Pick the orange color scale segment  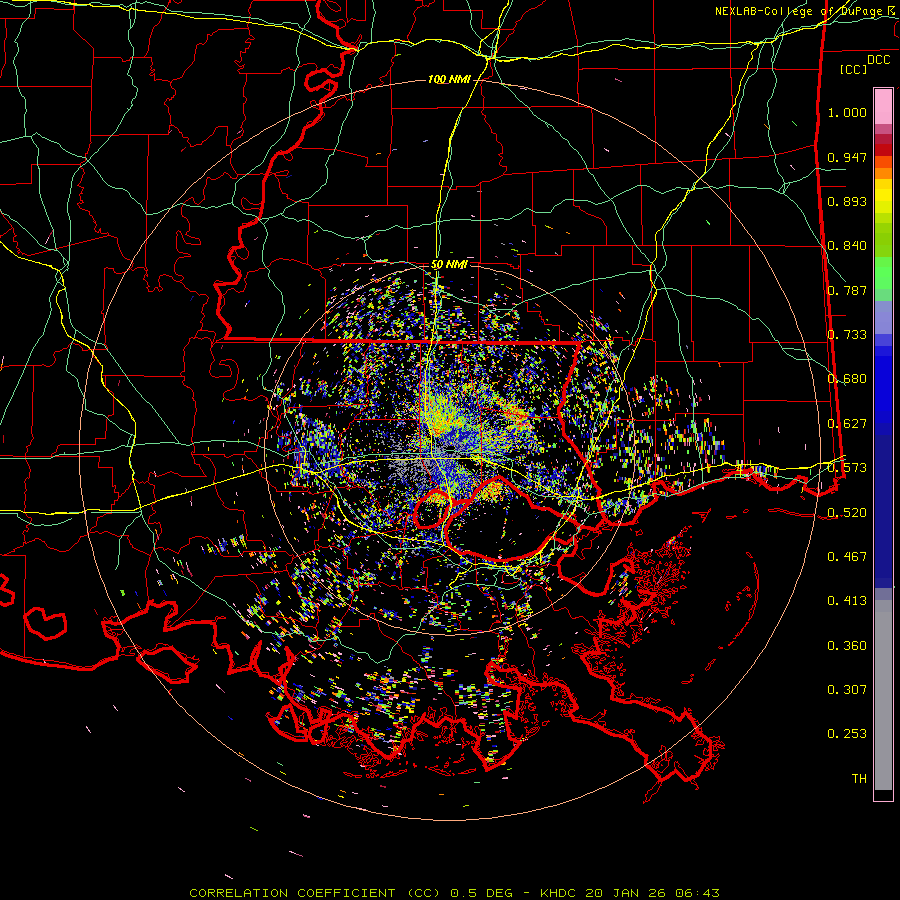click(883, 173)
